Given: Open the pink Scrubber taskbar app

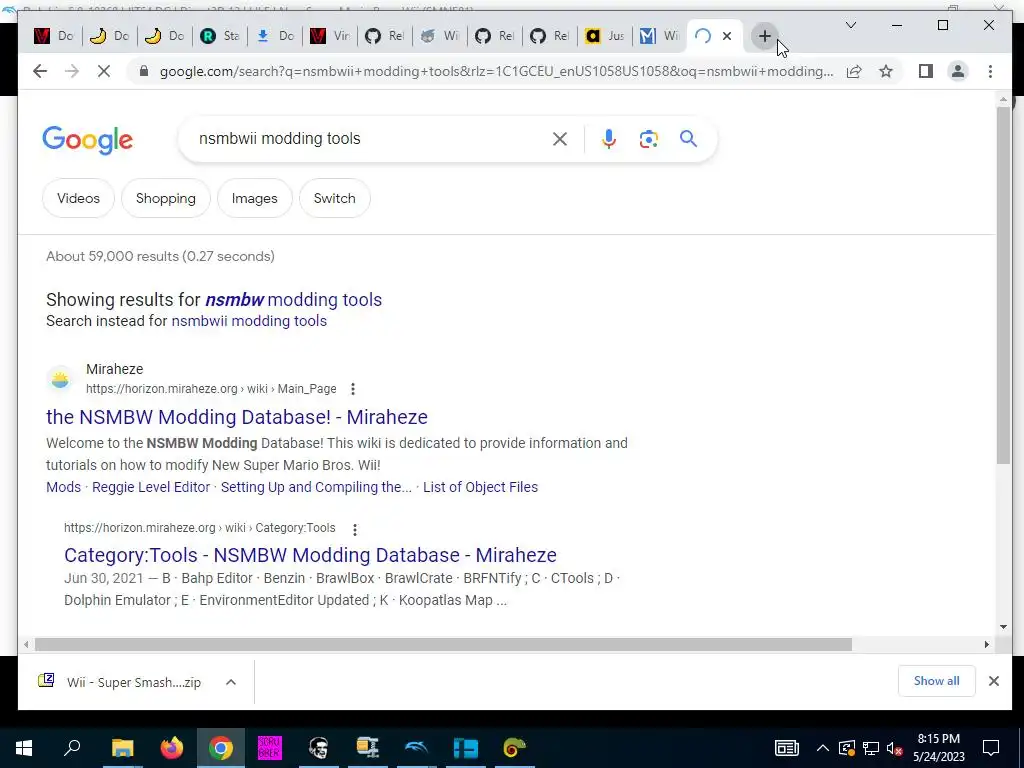Looking at the screenshot, I should pos(270,748).
